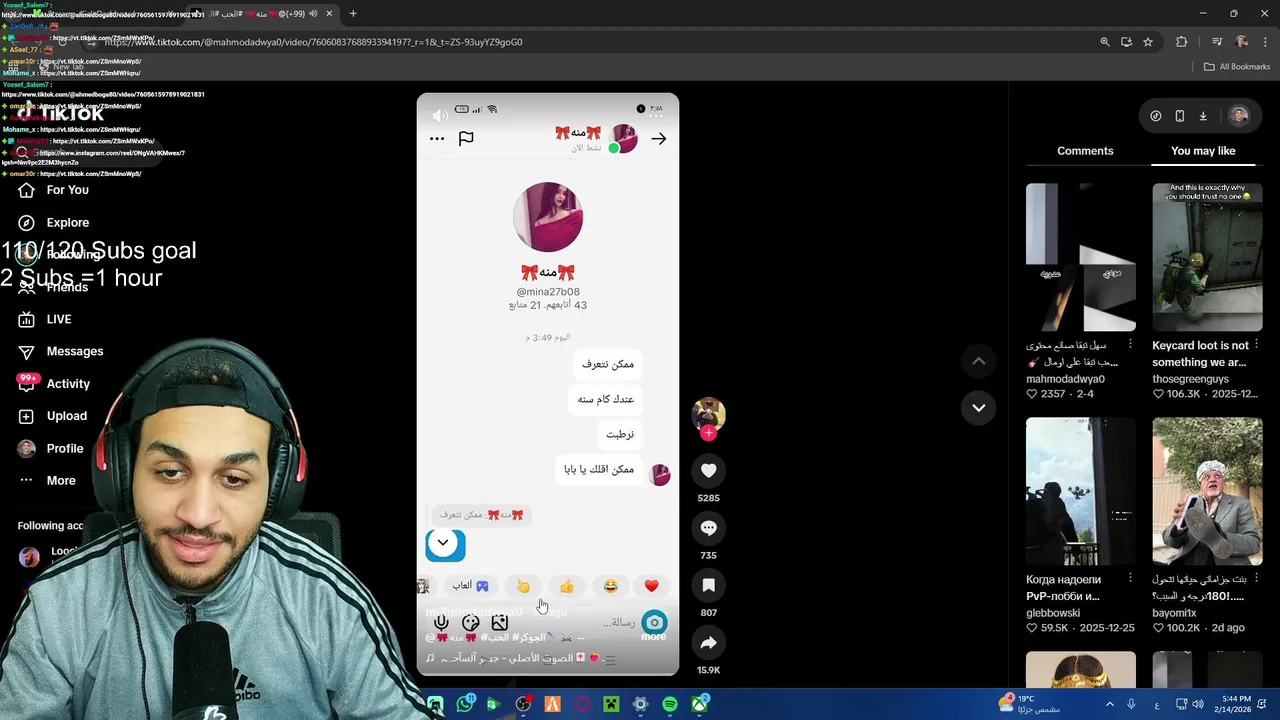Open Messages in TikTok sidebar
Viewport: 1280px width, 720px height.
click(x=75, y=351)
